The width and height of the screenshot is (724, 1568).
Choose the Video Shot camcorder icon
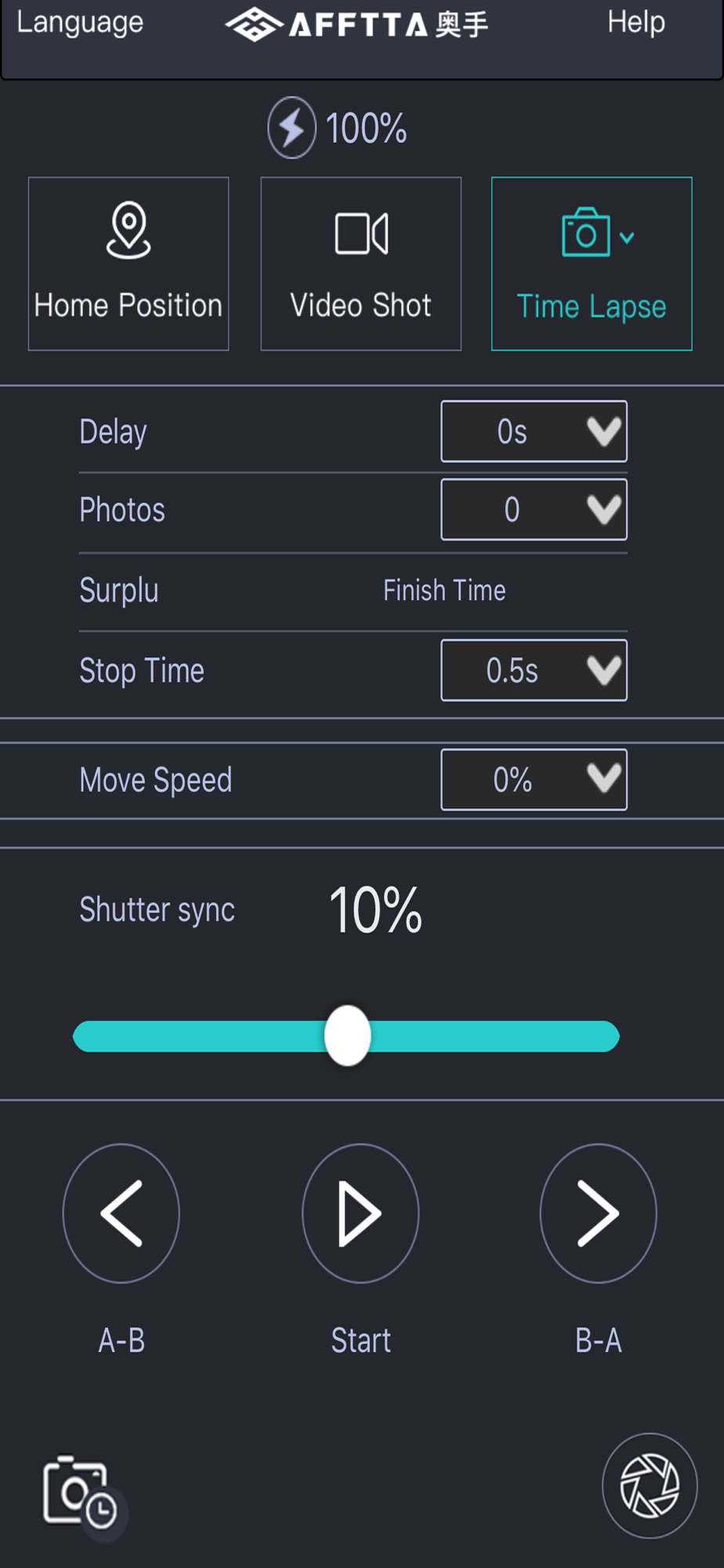click(x=361, y=234)
